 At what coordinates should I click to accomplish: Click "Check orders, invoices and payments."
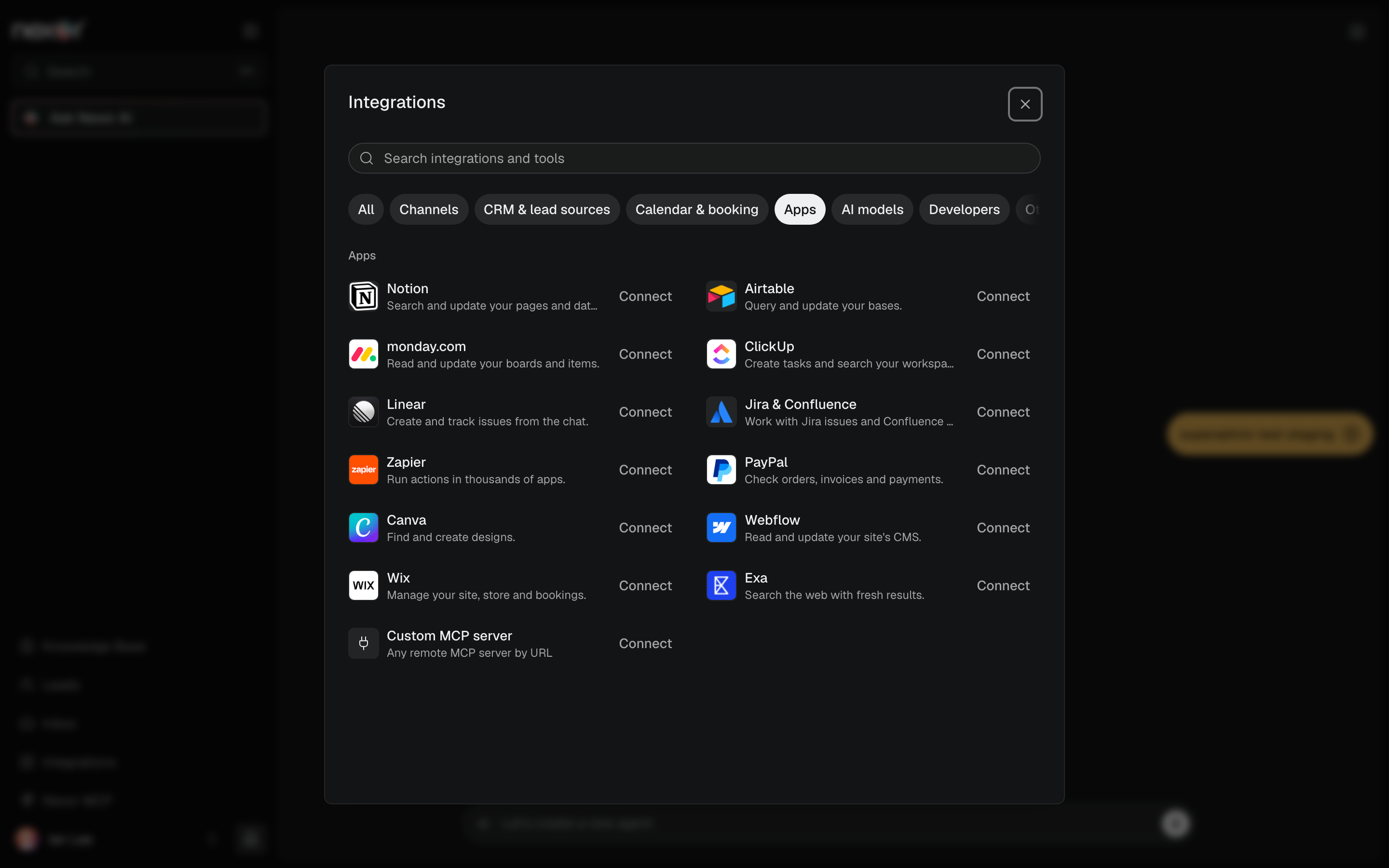pyautogui.click(x=844, y=479)
